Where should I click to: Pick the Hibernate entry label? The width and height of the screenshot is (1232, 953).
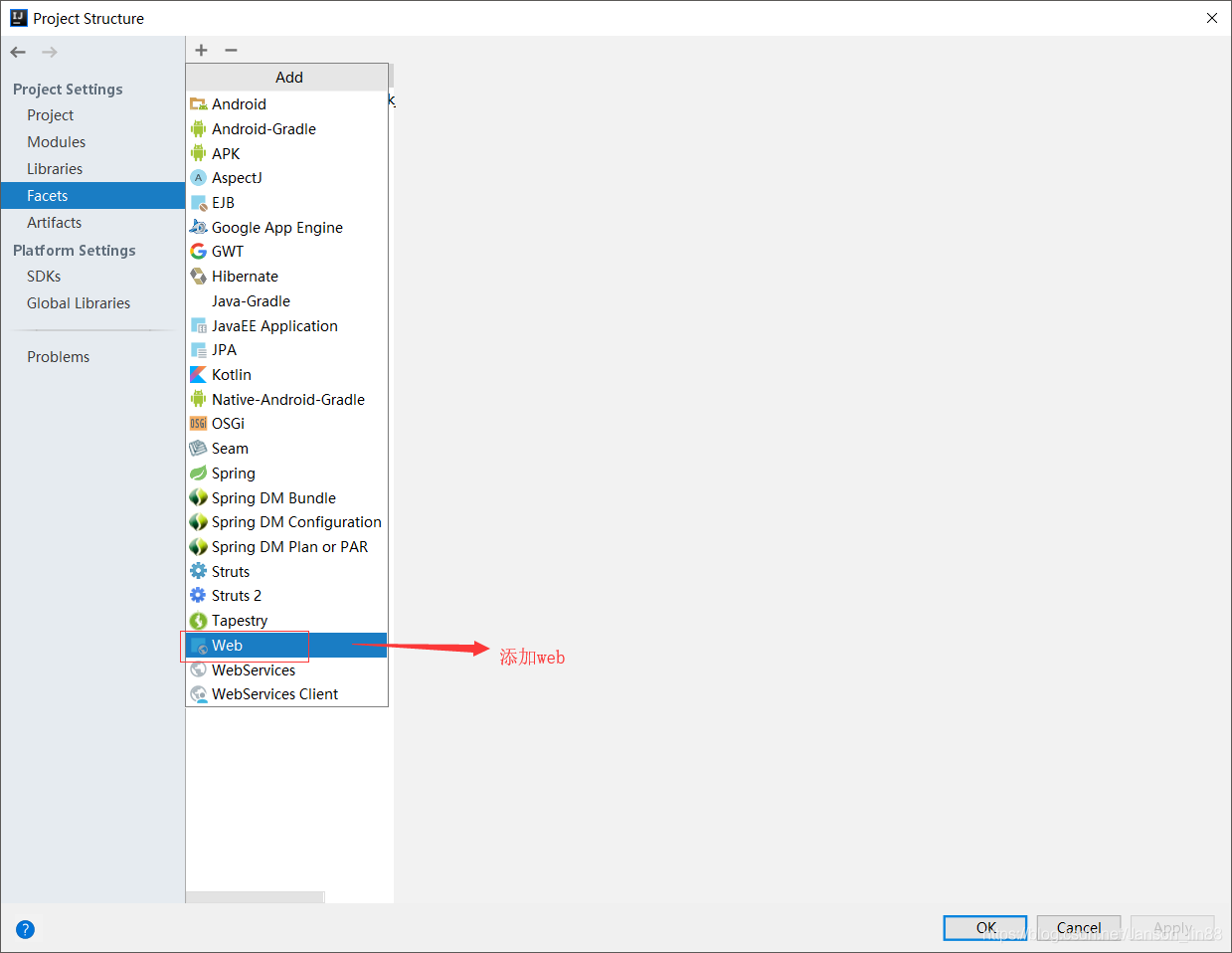click(245, 277)
